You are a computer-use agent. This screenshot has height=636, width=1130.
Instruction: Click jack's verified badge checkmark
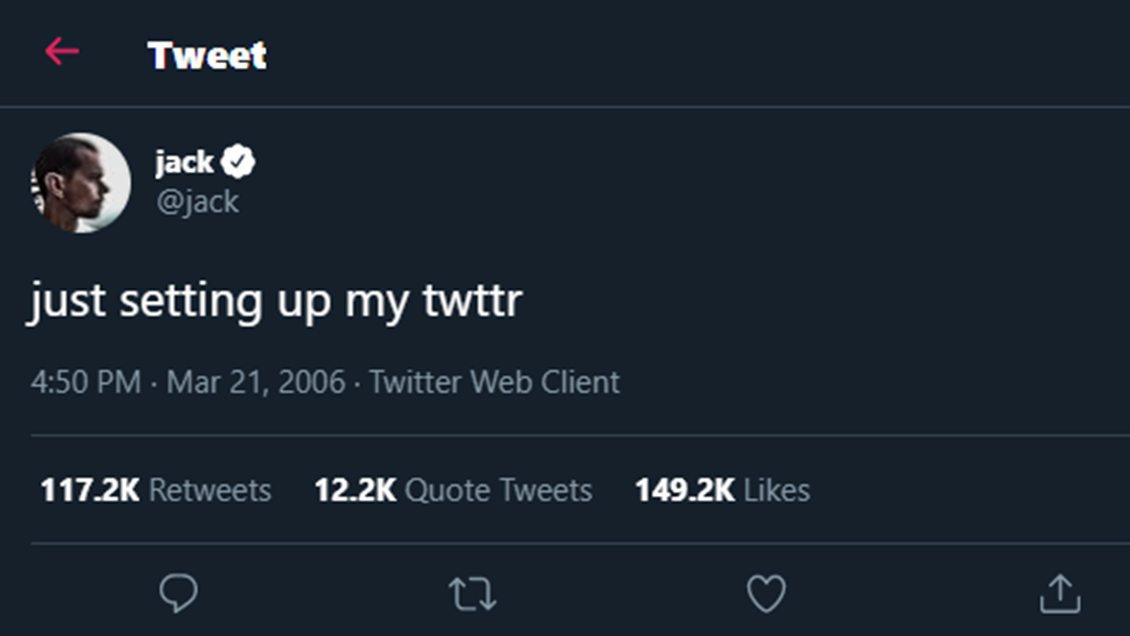237,160
